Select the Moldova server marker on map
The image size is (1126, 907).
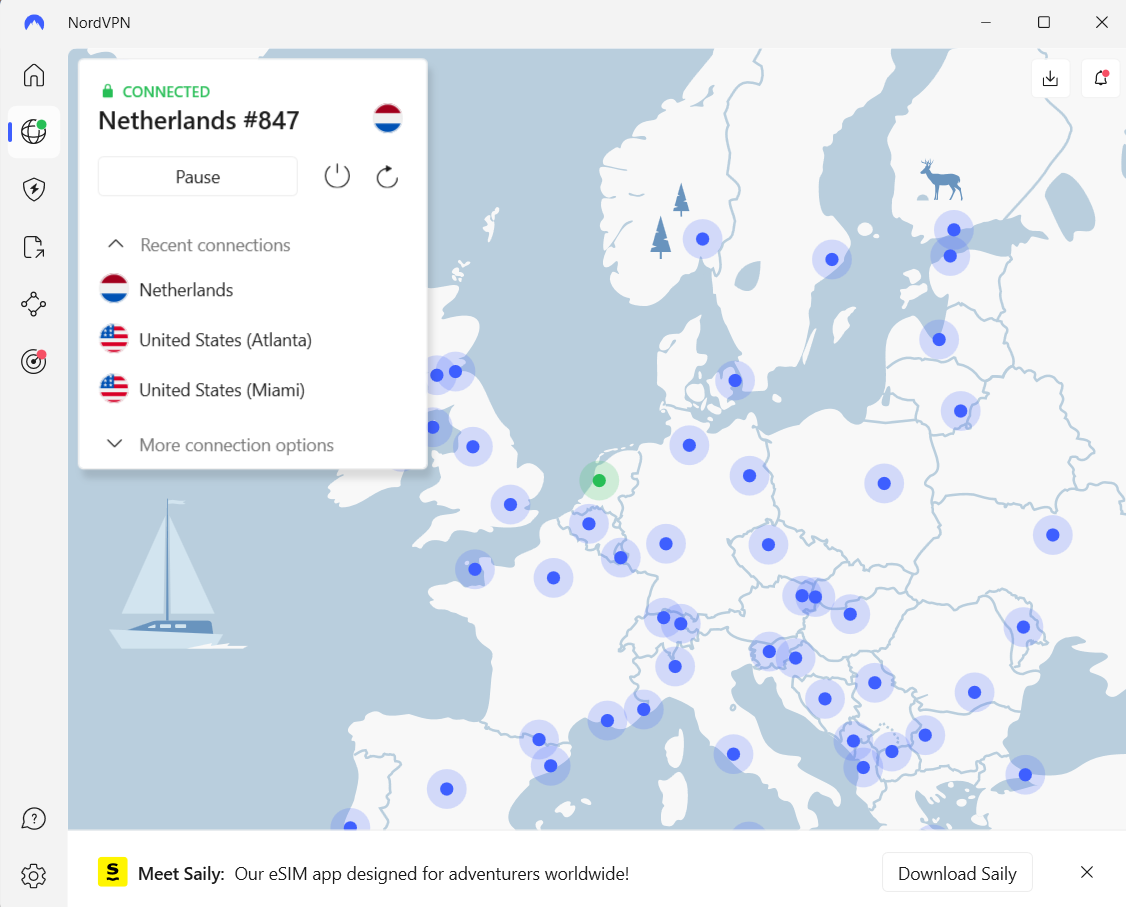1023,627
